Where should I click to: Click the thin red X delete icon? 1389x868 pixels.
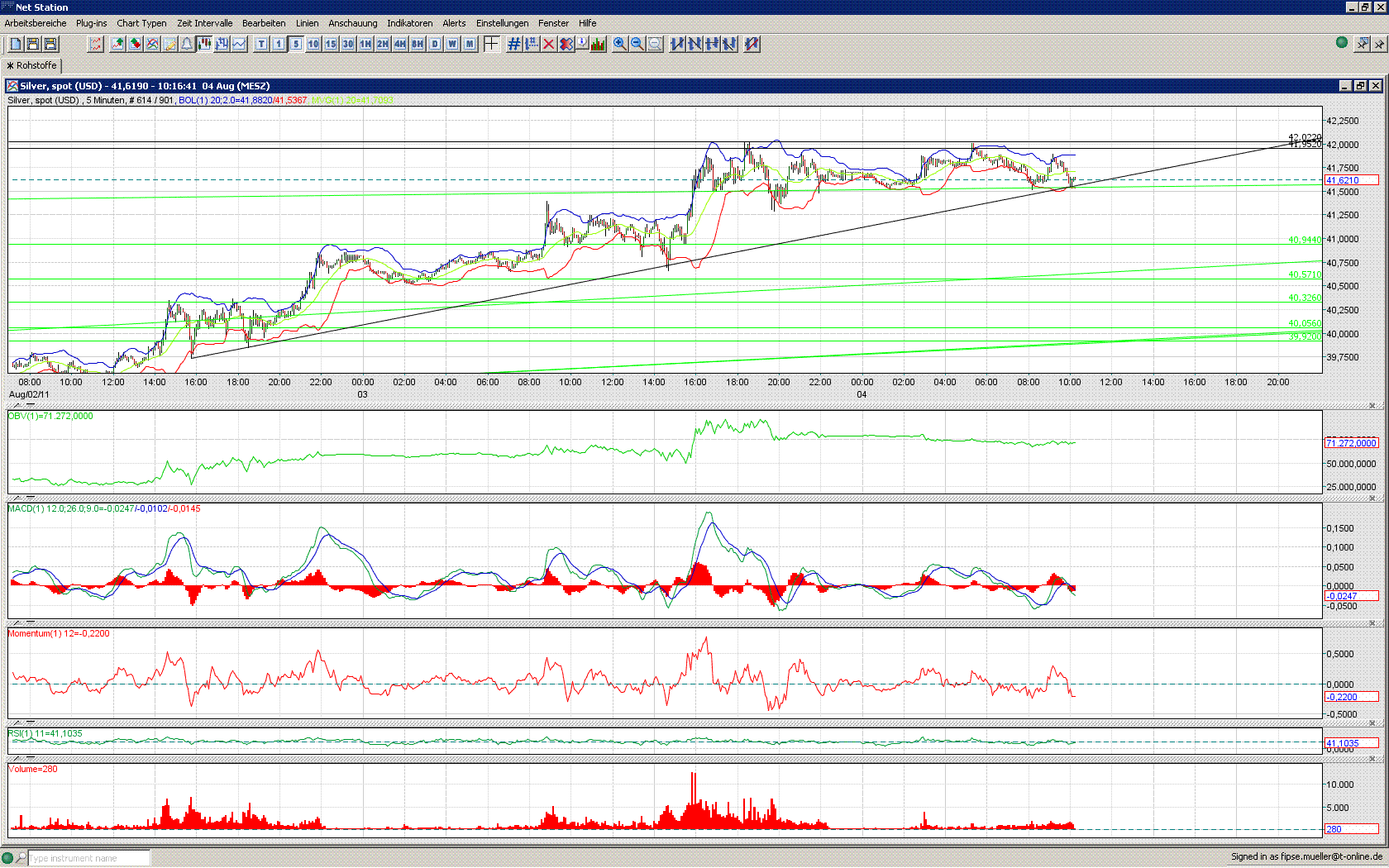tap(548, 44)
